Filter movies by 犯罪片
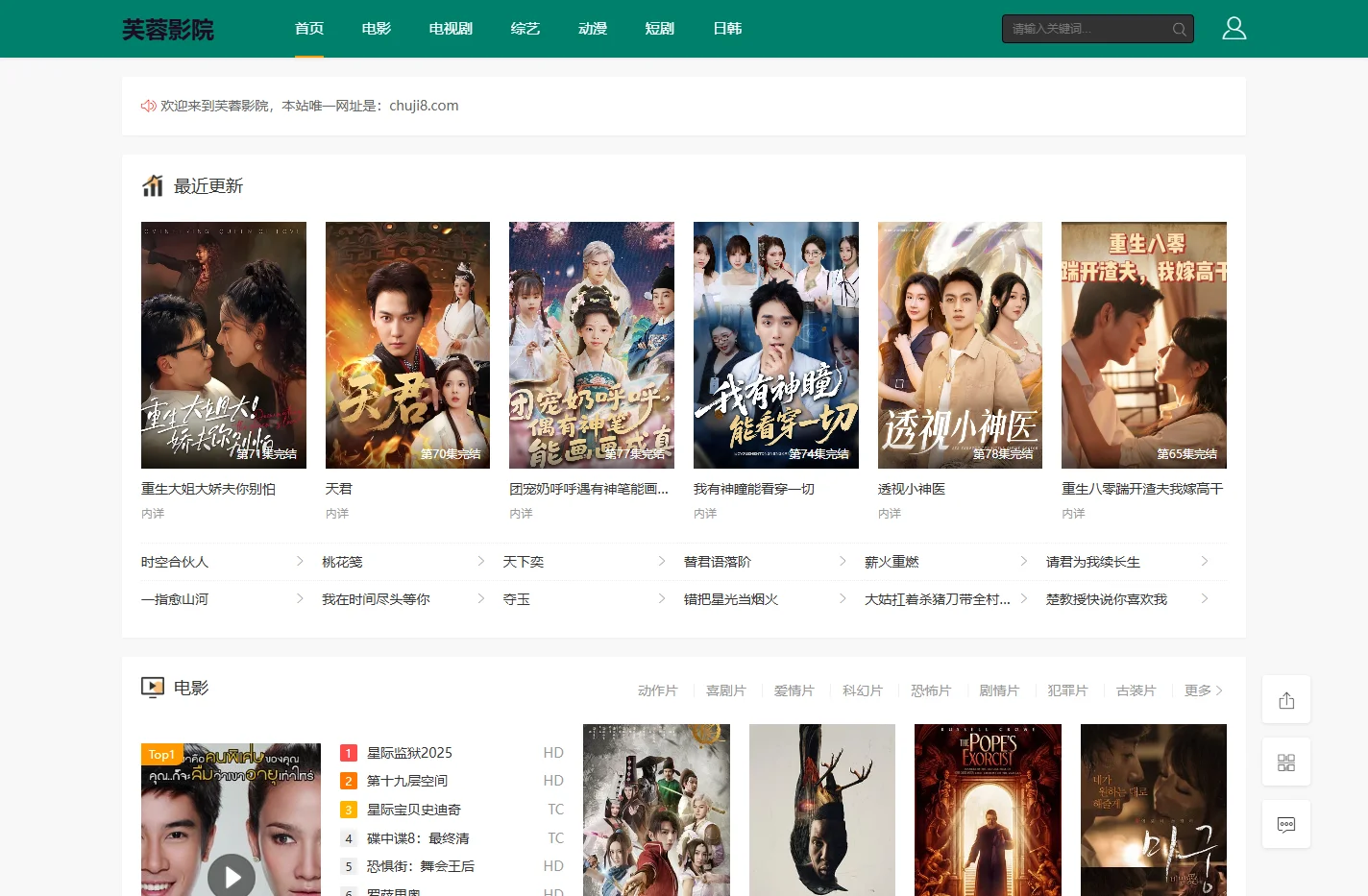 pyautogui.click(x=1067, y=690)
